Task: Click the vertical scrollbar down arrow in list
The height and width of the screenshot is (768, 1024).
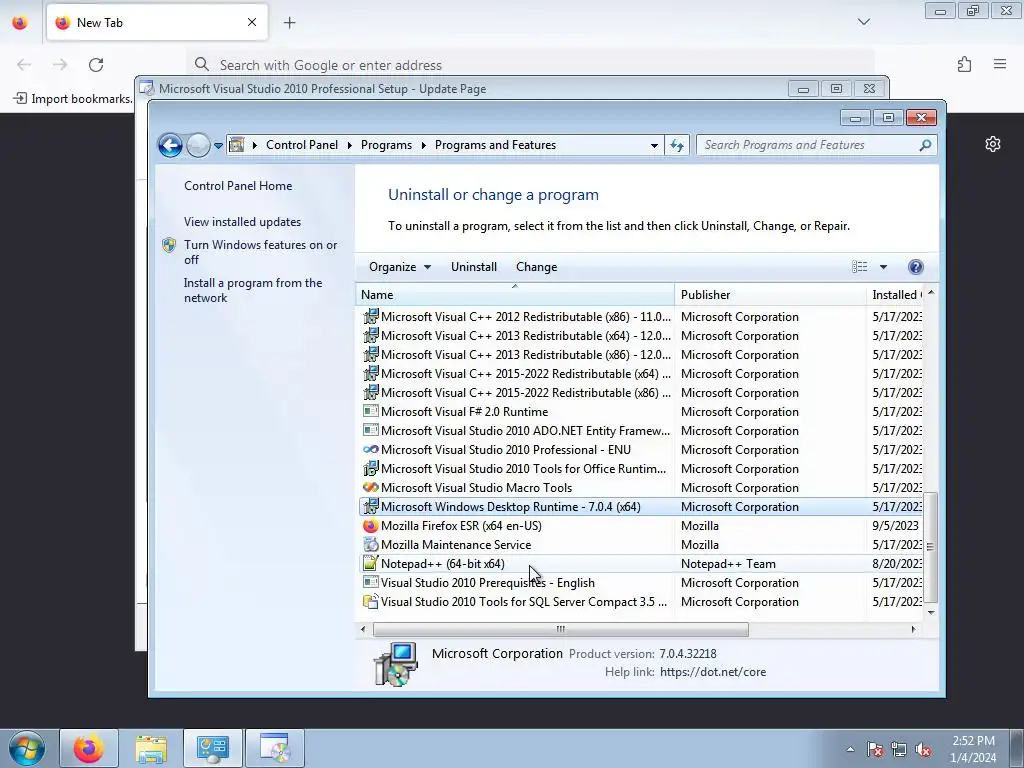Action: click(931, 612)
